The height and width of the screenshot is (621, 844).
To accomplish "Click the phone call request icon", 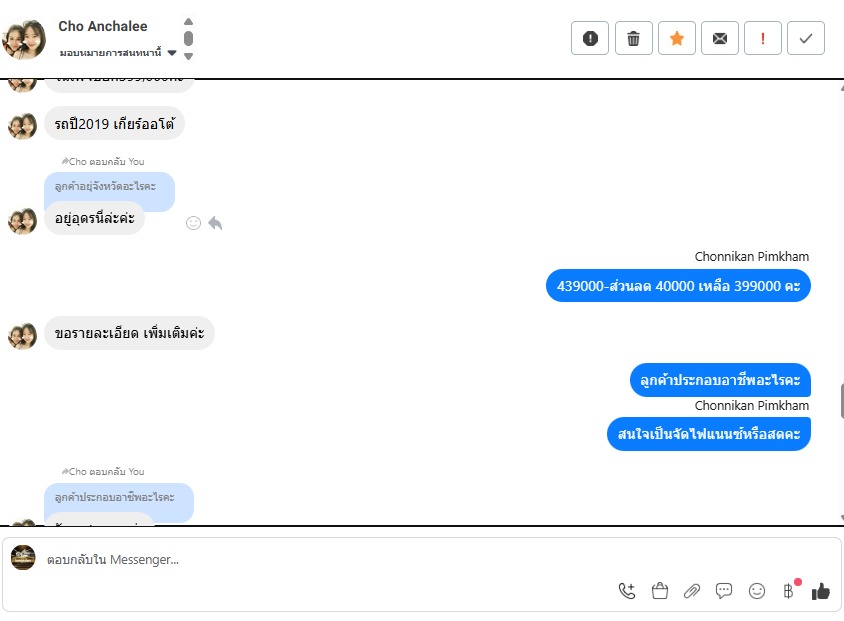I will tap(627, 591).
